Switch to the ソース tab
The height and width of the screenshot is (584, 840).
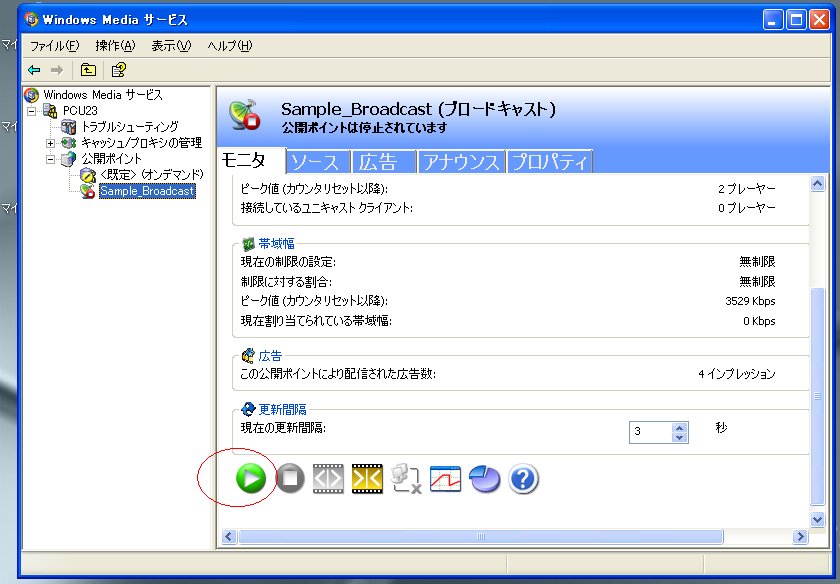click(x=318, y=162)
